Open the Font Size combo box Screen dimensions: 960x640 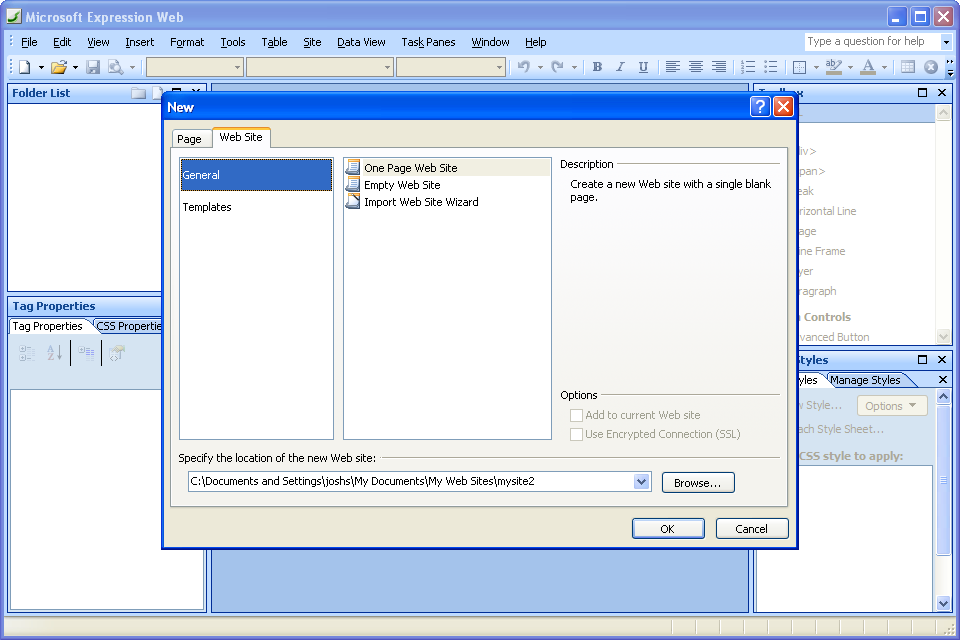[451, 67]
